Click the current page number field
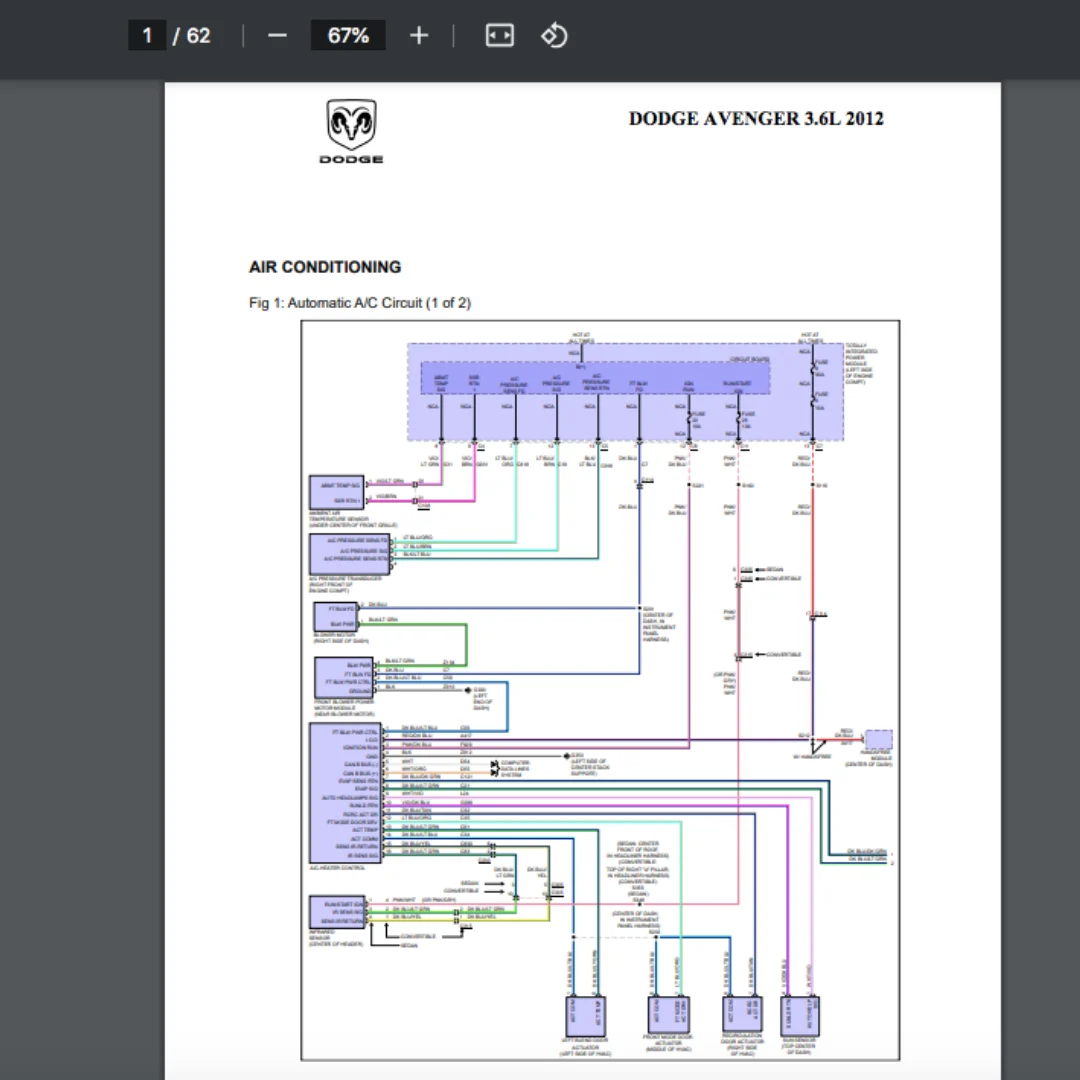This screenshot has height=1080, width=1080. pos(147,36)
